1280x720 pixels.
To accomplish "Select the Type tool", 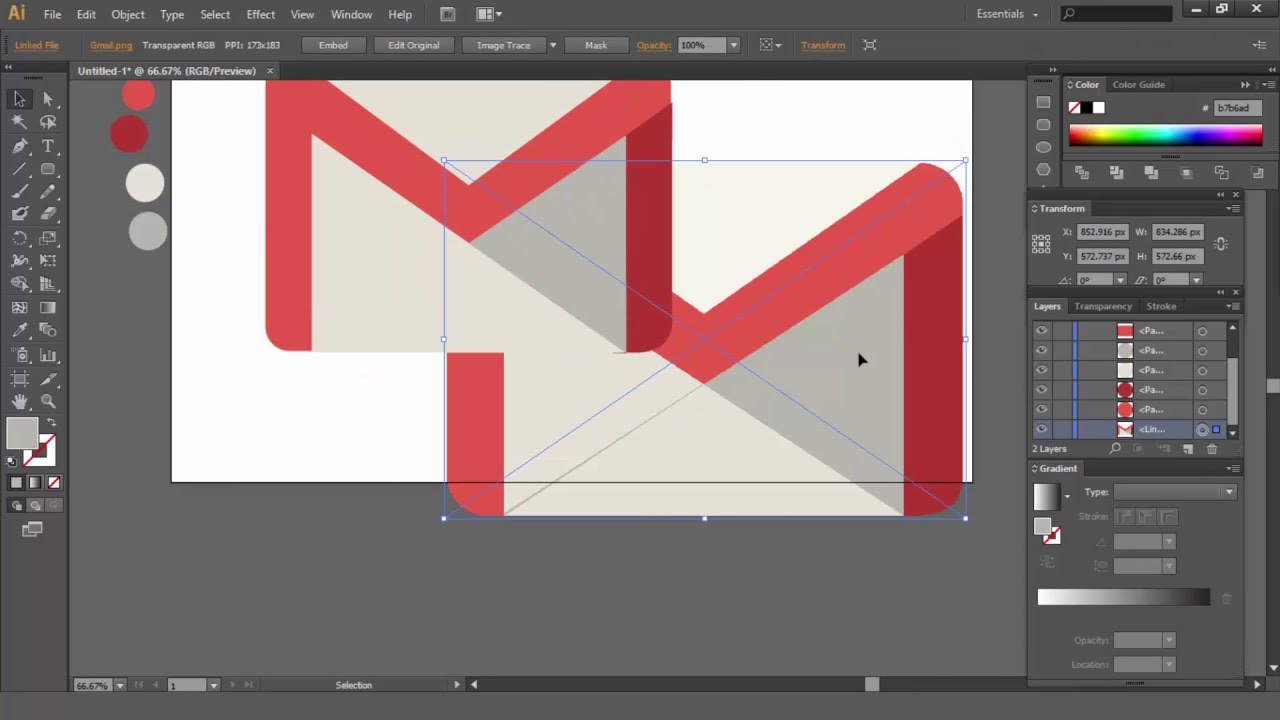I will pyautogui.click(x=48, y=145).
